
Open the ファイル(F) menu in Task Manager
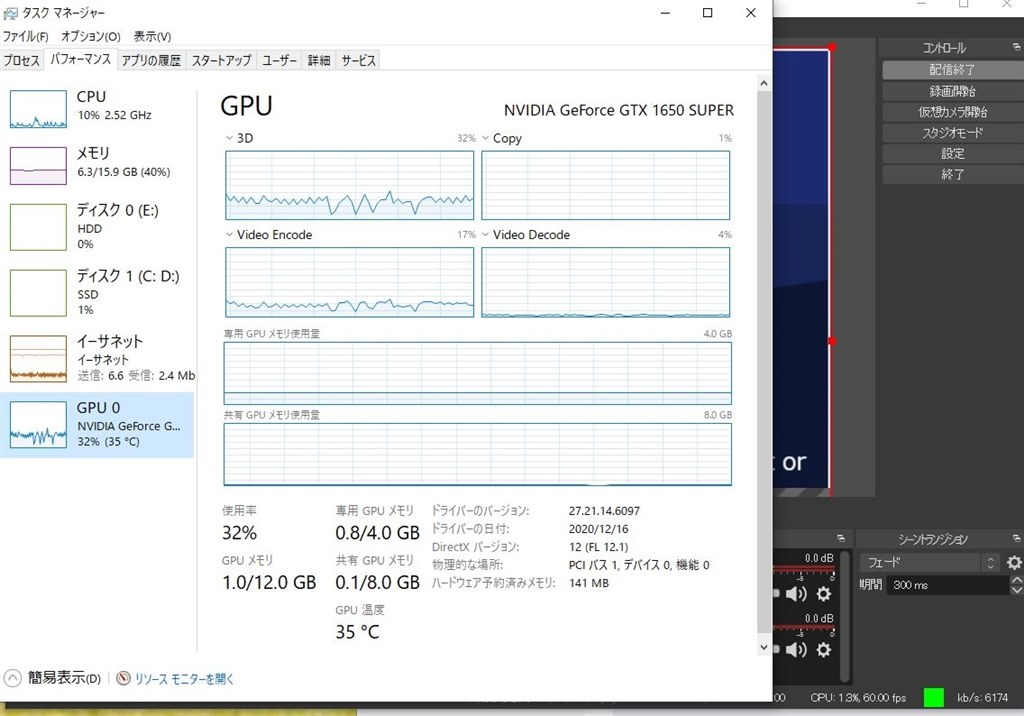tap(25, 37)
